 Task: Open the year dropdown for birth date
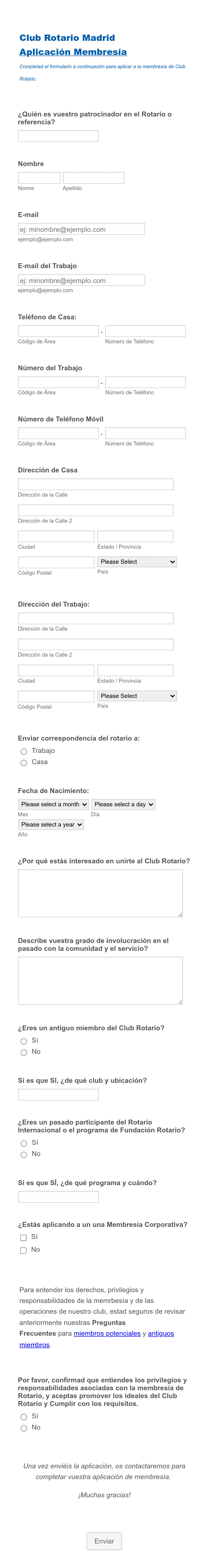51,824
